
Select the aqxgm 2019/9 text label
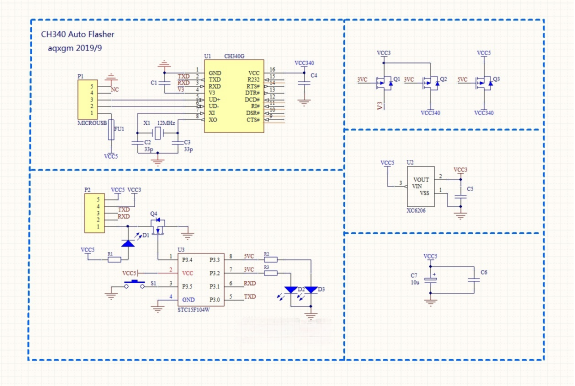click(x=75, y=48)
